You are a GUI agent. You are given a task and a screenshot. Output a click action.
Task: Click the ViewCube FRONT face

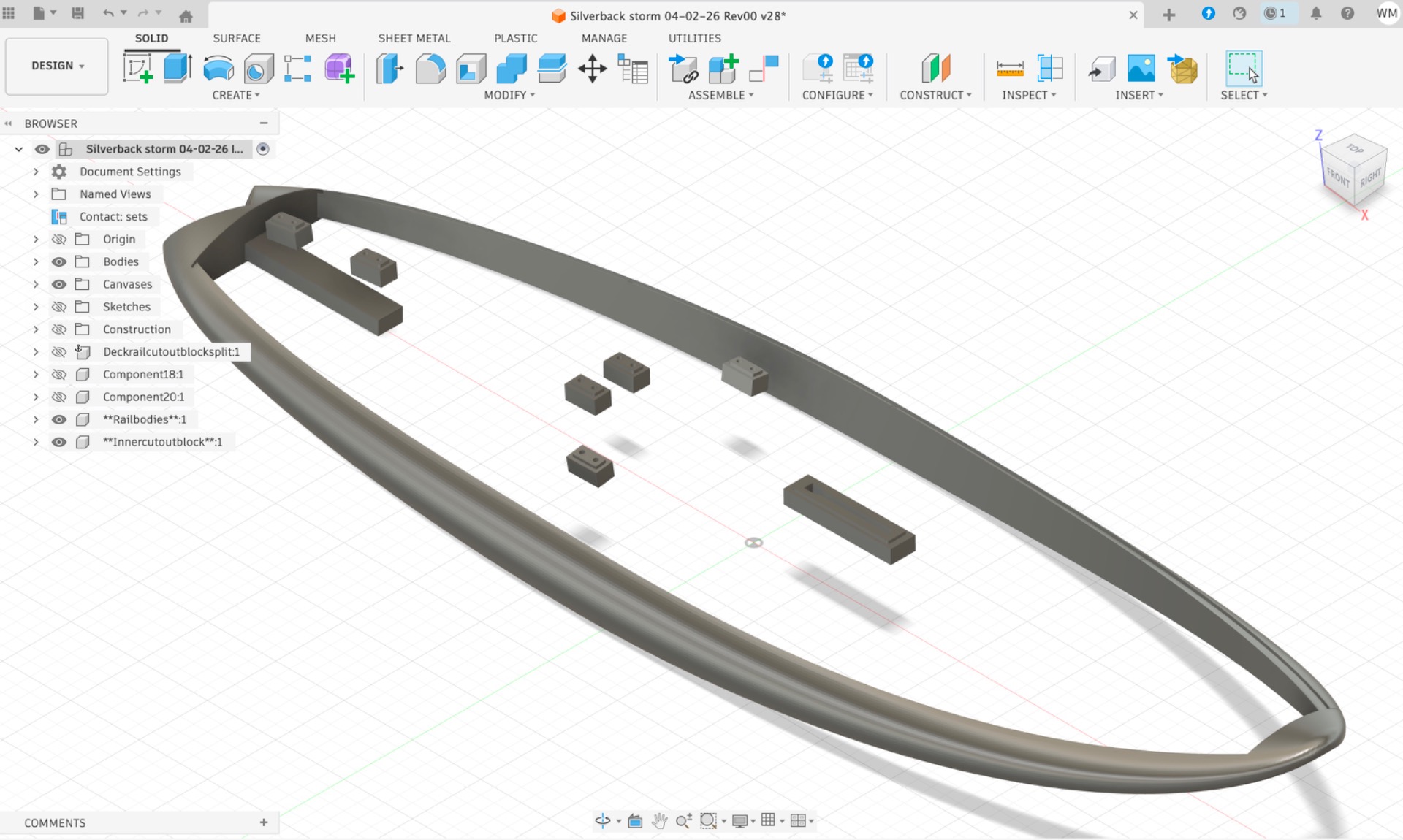1338,177
